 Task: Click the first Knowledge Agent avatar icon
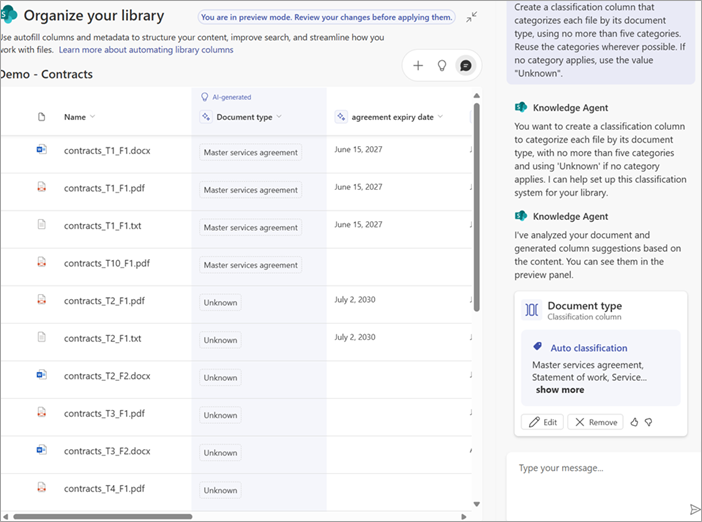click(x=520, y=107)
